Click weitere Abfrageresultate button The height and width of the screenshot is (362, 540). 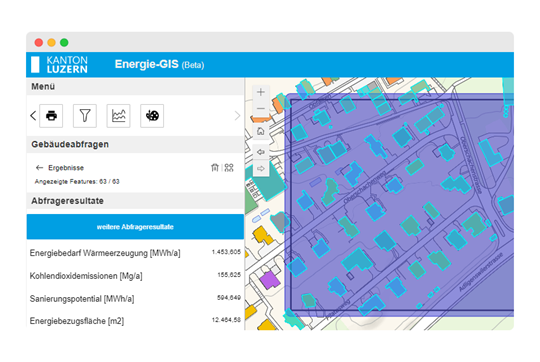pyautogui.click(x=135, y=227)
